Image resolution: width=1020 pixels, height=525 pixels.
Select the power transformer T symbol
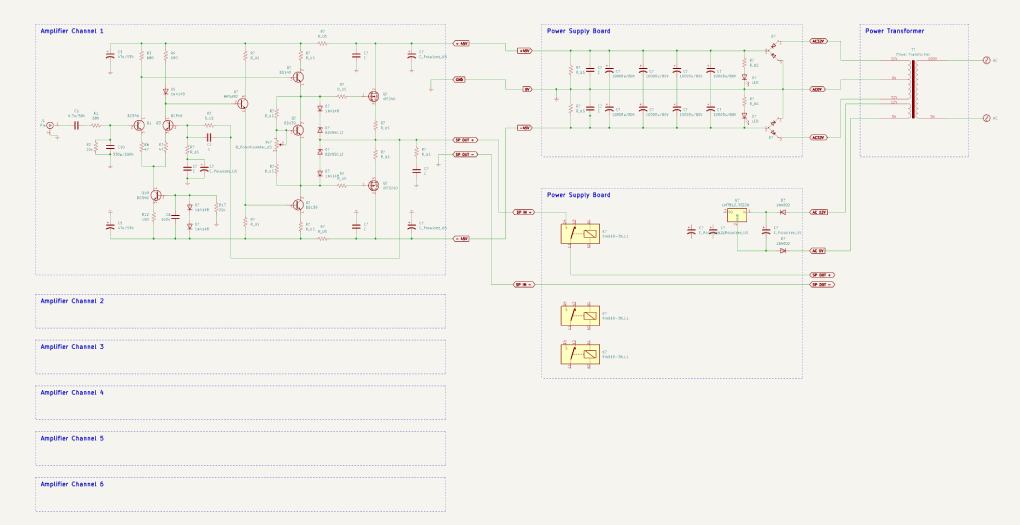911,90
